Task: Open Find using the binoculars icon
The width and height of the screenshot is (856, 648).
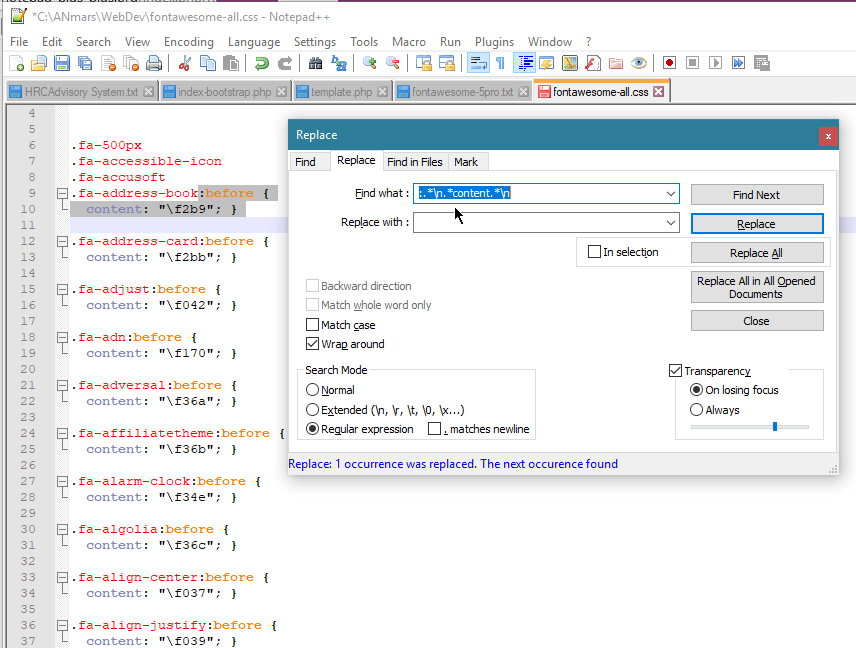Action: click(x=315, y=63)
